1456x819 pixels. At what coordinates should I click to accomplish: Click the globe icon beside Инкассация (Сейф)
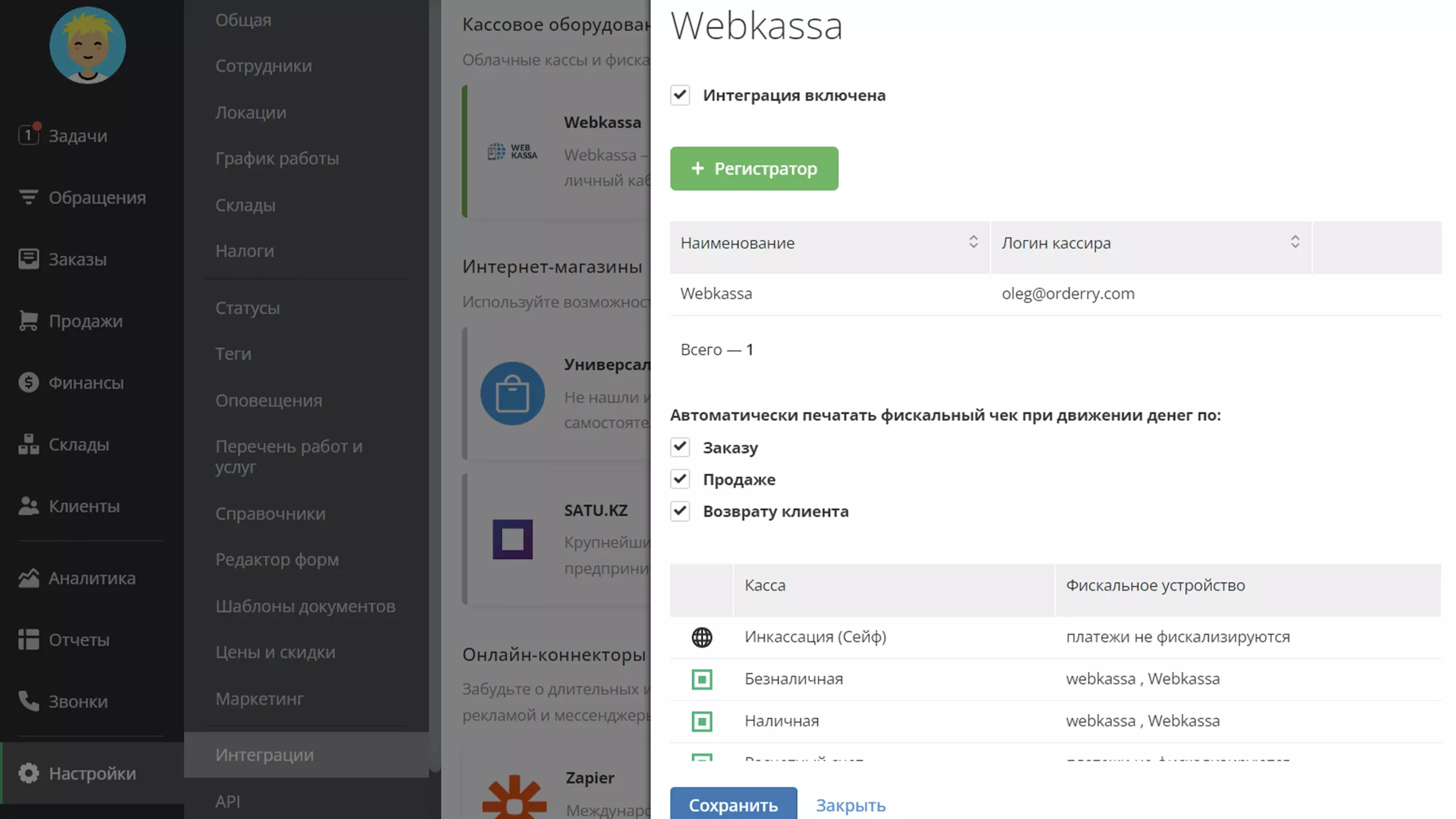pyautogui.click(x=702, y=638)
